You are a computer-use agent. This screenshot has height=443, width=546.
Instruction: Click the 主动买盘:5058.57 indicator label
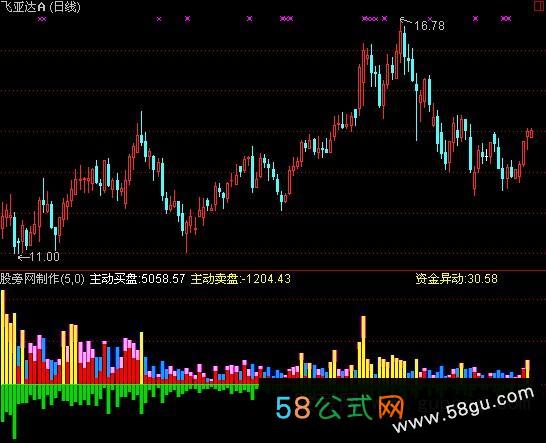coord(137,279)
